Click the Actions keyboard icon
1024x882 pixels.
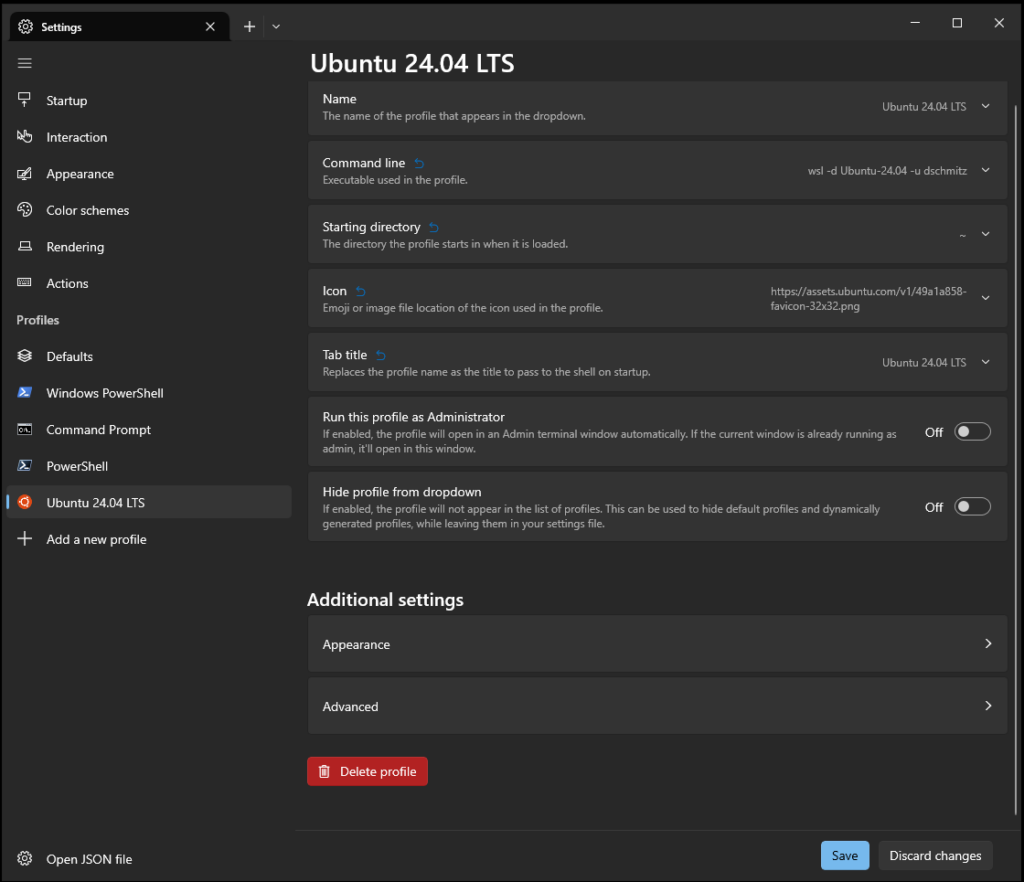[x=25, y=283]
